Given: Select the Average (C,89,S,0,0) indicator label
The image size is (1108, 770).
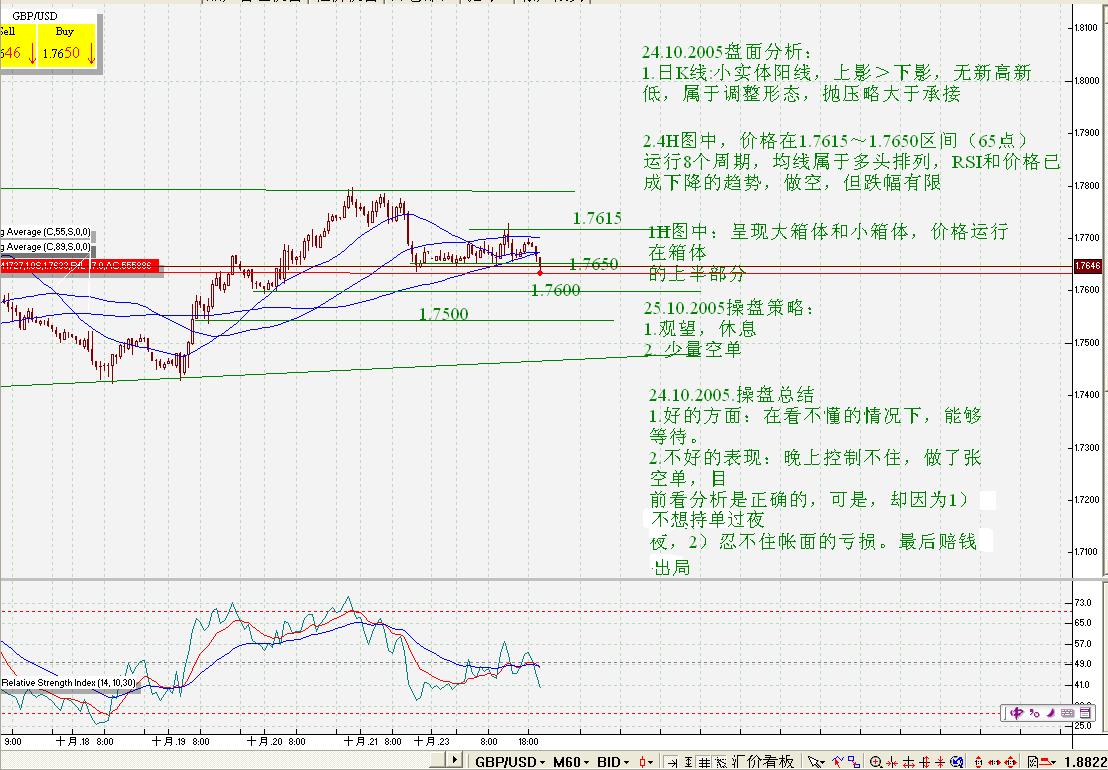Looking at the screenshot, I should pyautogui.click(x=45, y=247).
